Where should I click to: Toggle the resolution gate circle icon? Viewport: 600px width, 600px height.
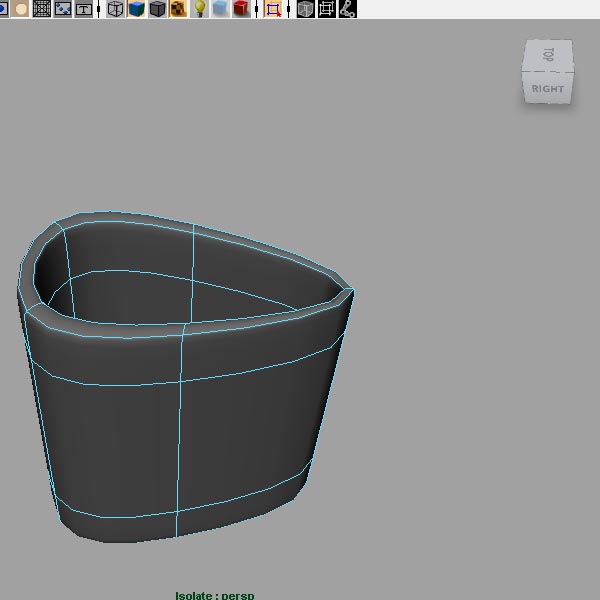coord(20,8)
